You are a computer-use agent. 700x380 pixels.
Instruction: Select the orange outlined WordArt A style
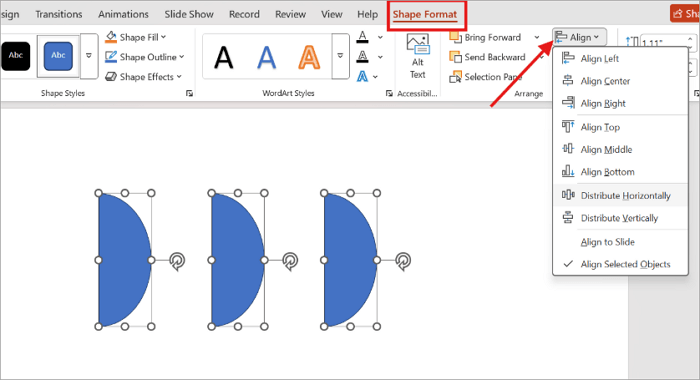(309, 57)
